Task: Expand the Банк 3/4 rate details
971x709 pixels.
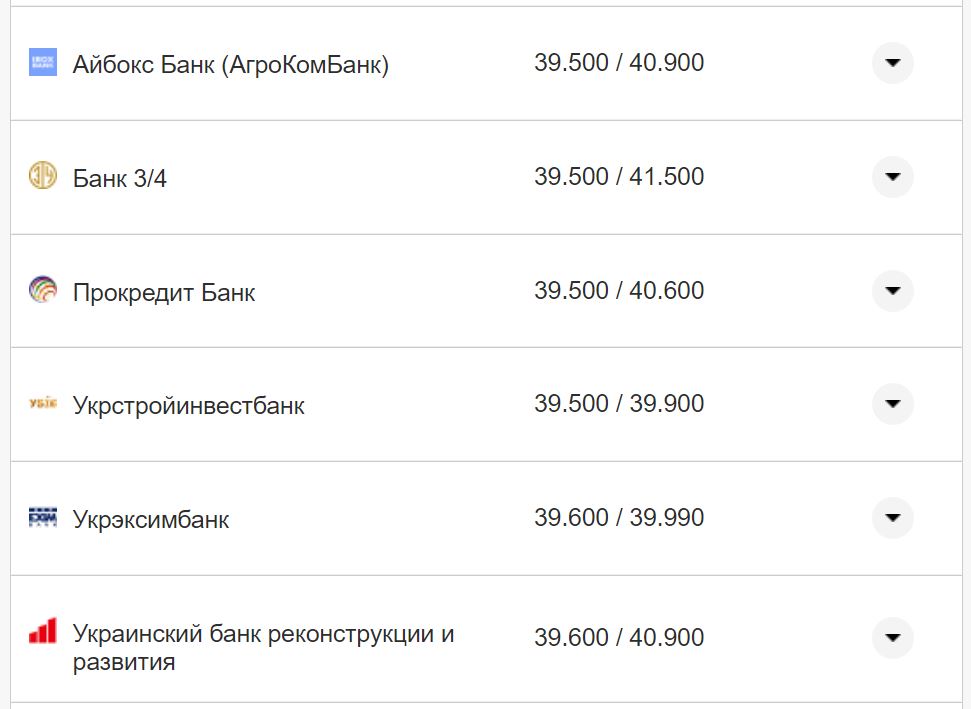Action: click(x=891, y=176)
